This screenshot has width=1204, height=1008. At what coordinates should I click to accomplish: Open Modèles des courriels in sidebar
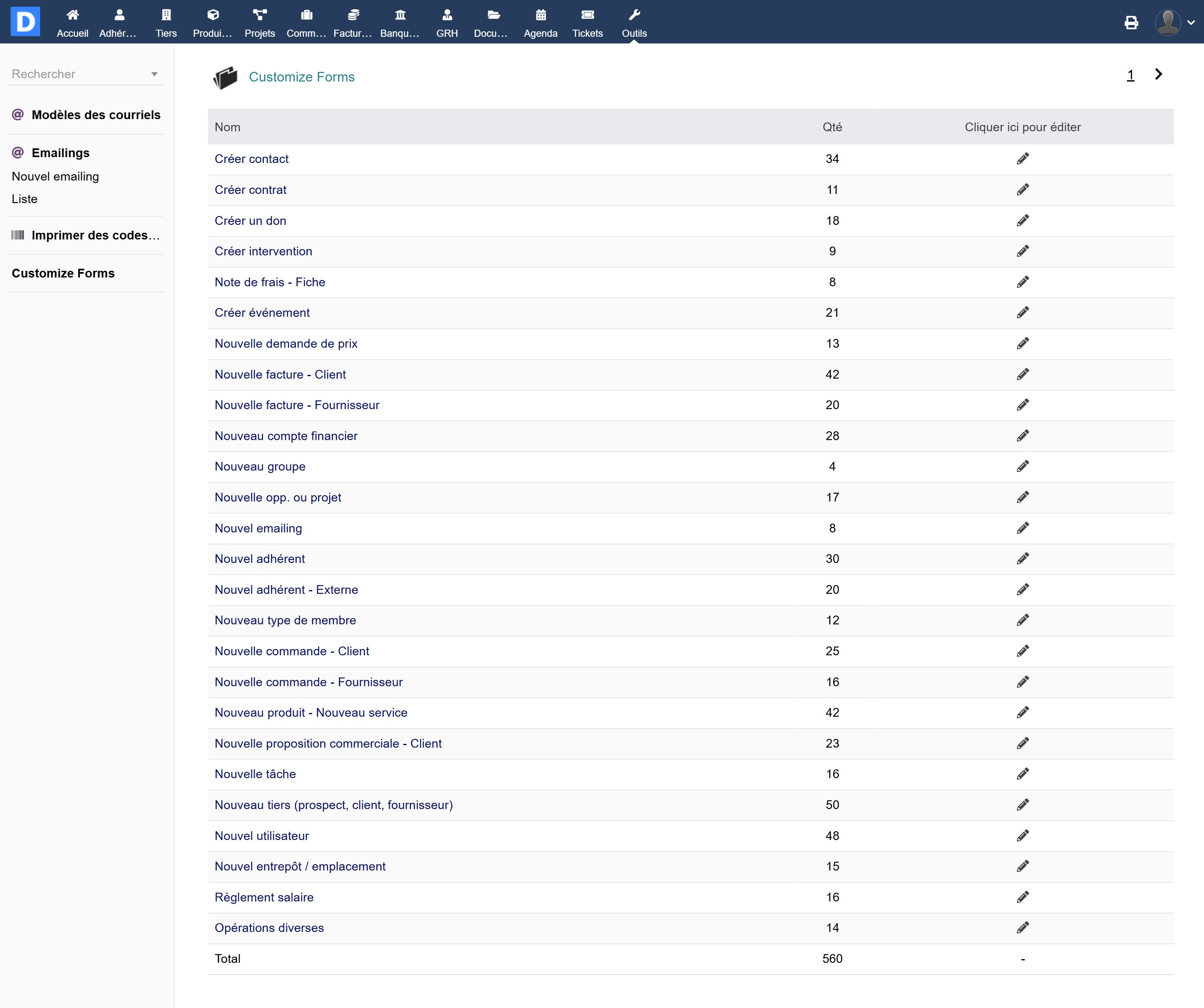click(96, 115)
